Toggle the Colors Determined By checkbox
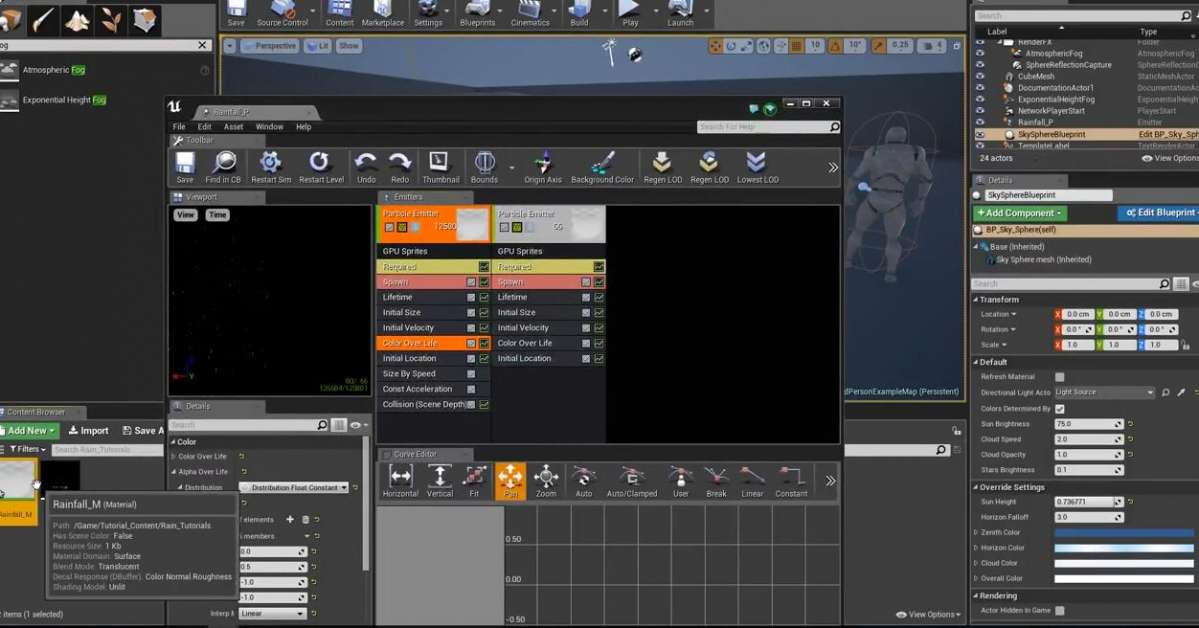This screenshot has width=1199, height=628. pos(1060,408)
